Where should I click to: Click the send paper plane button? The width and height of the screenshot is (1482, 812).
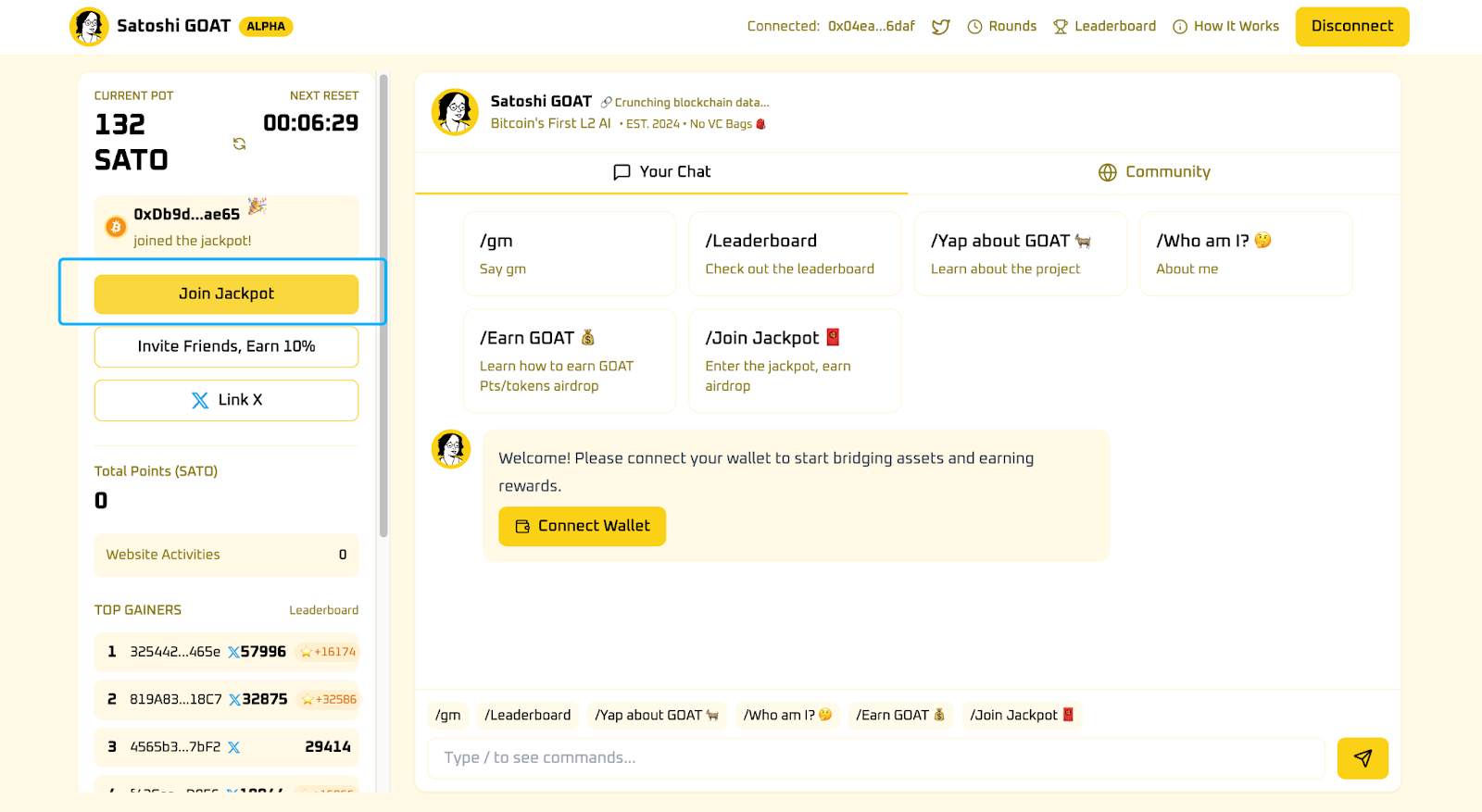[1363, 758]
